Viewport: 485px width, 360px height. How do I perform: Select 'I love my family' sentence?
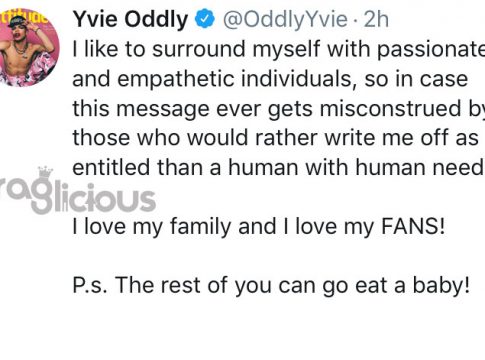259,227
